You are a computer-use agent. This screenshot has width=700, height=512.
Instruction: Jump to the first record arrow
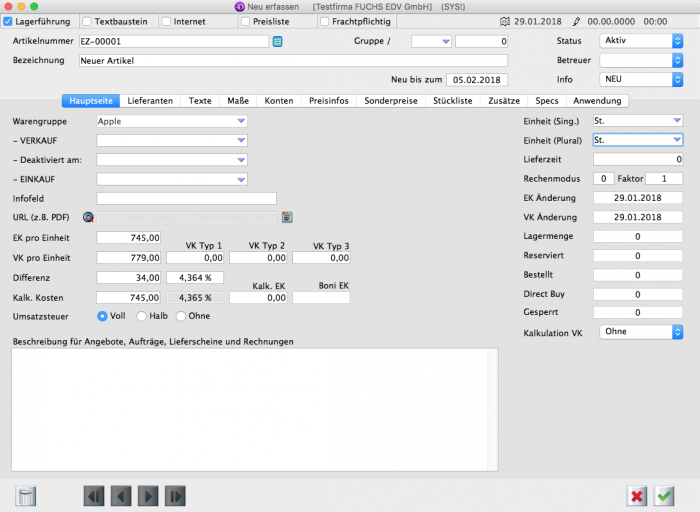click(94, 495)
